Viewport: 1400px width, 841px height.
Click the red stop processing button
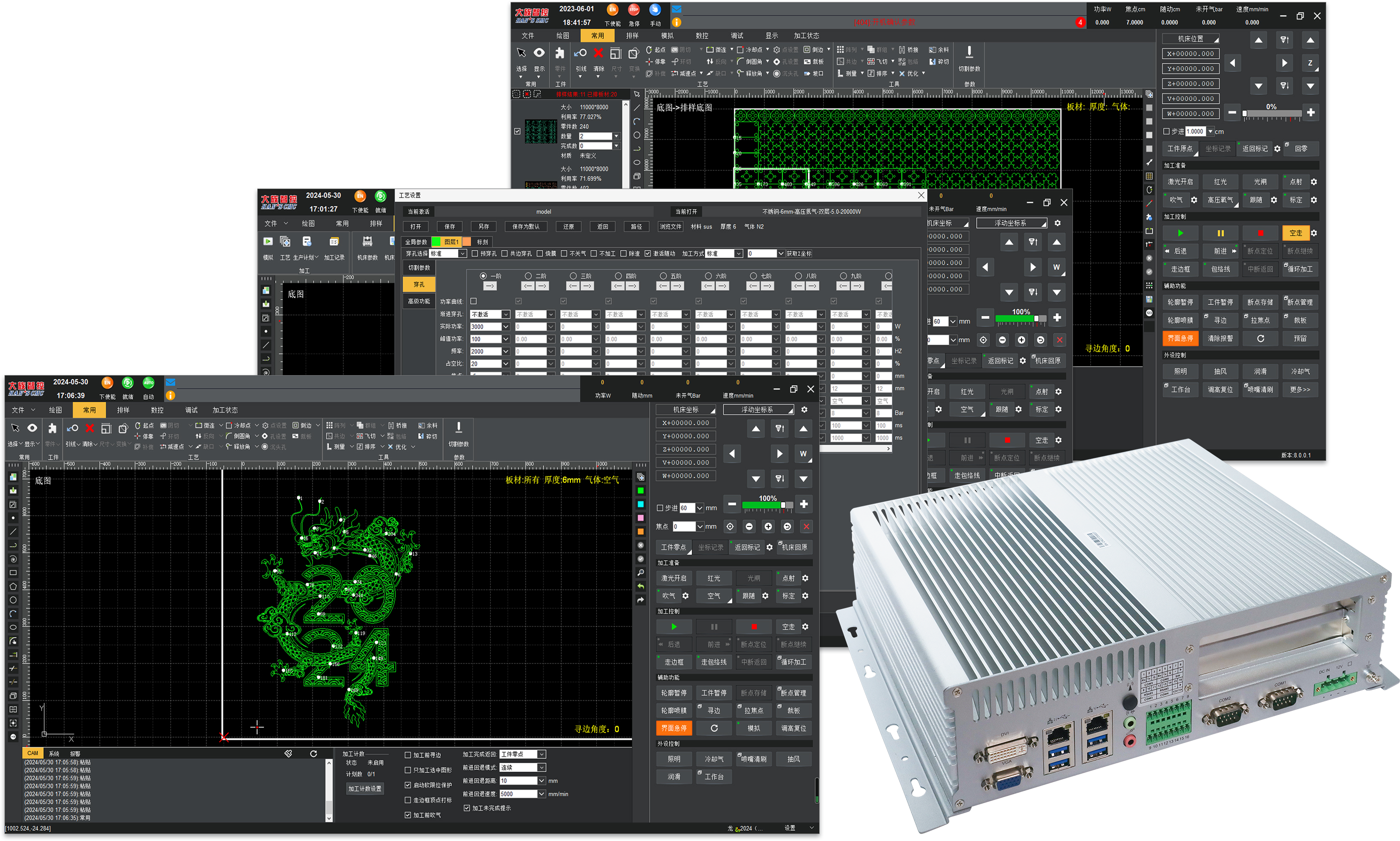(x=753, y=627)
